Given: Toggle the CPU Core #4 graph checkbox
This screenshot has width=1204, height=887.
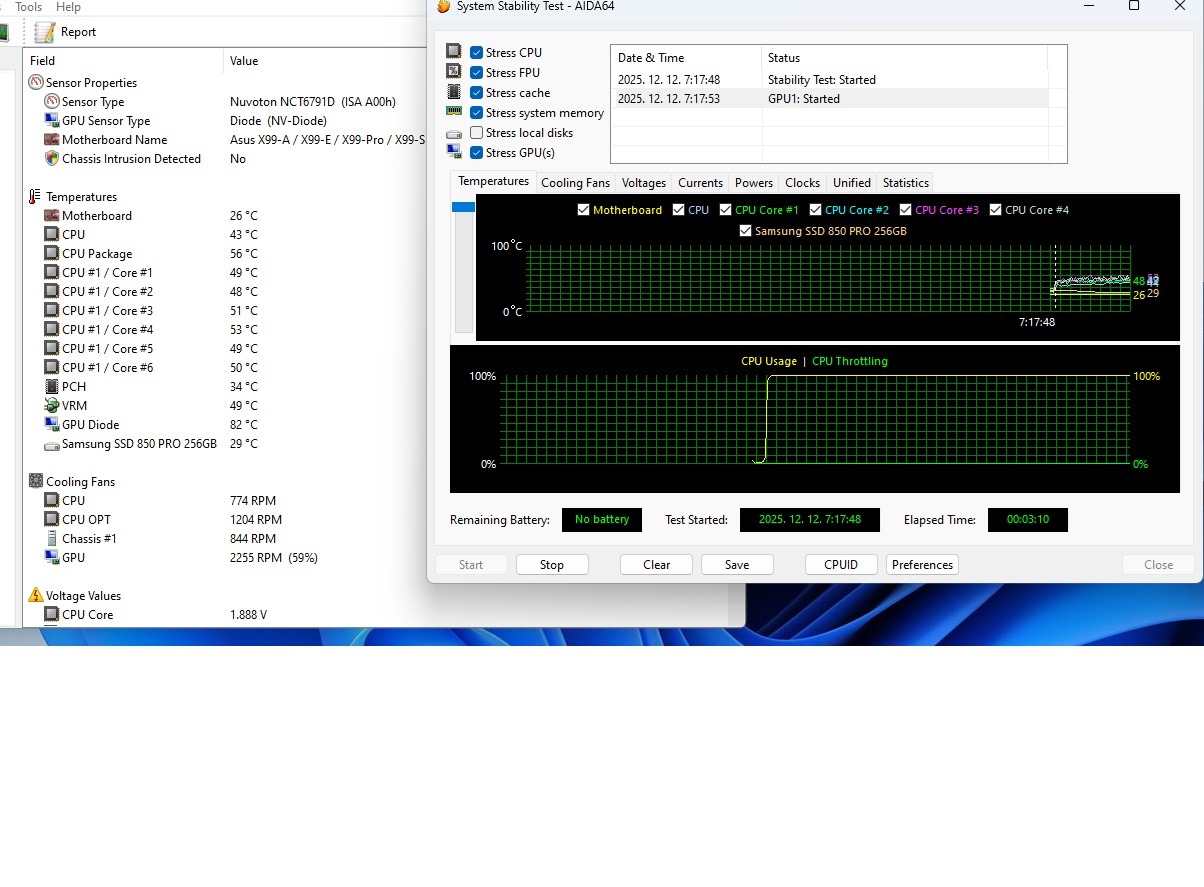Looking at the screenshot, I should [996, 210].
